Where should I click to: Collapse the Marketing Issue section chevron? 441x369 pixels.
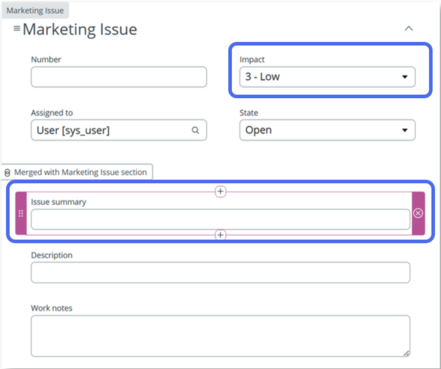409,29
